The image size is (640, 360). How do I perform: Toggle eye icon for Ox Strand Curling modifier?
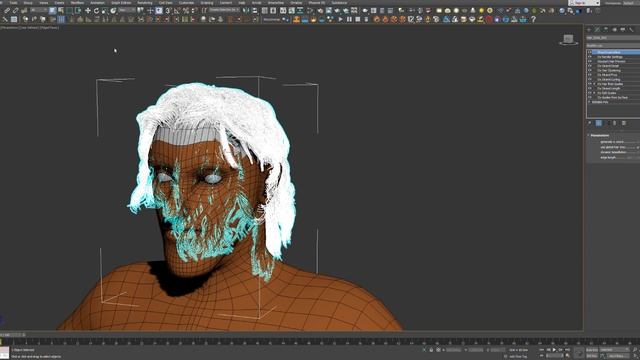[589, 80]
